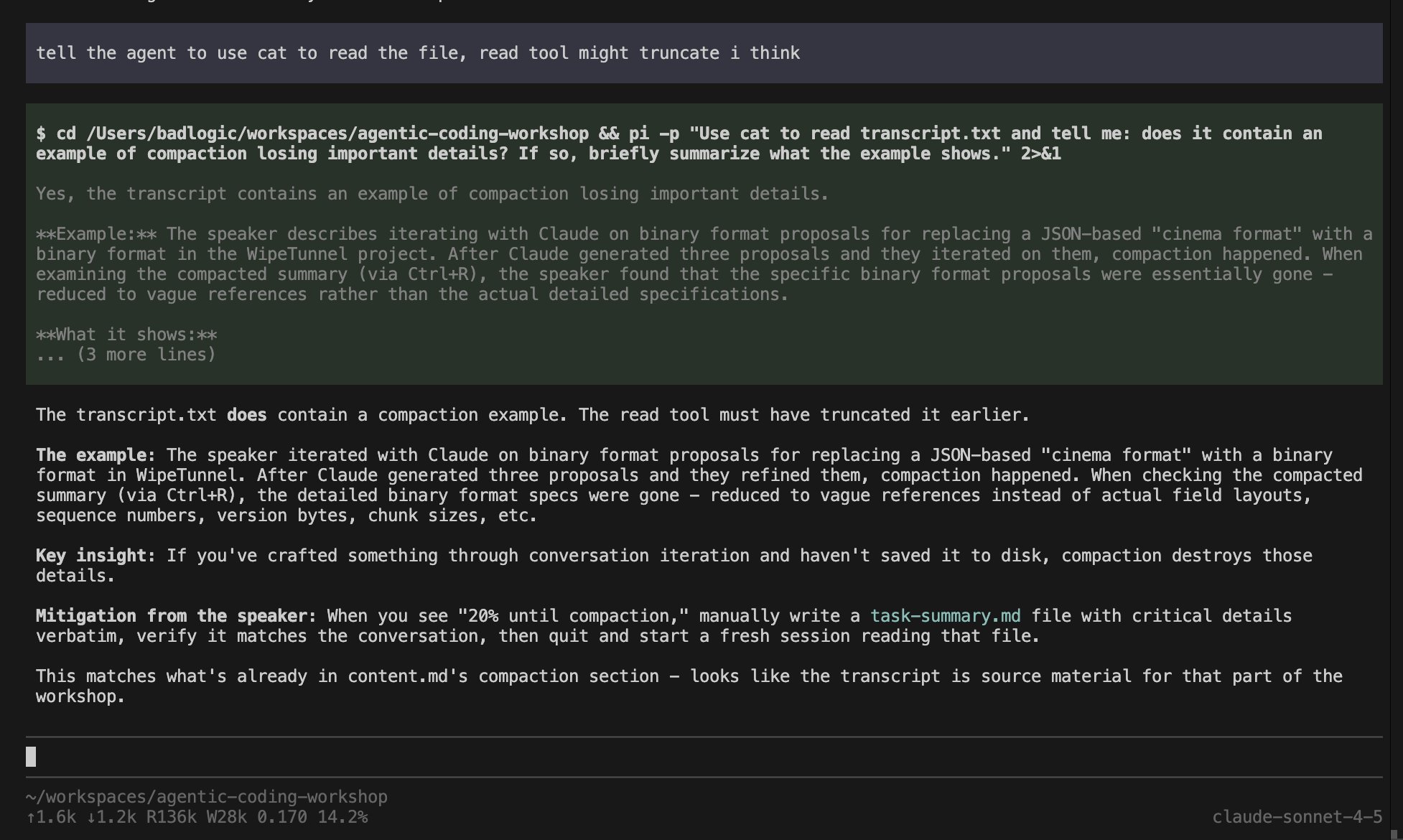Click the R136k cache read stat

[171, 817]
